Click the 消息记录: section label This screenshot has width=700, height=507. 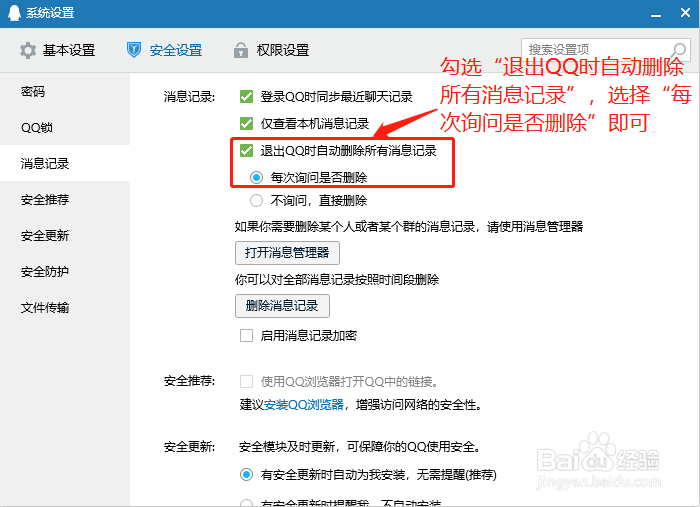click(x=189, y=96)
